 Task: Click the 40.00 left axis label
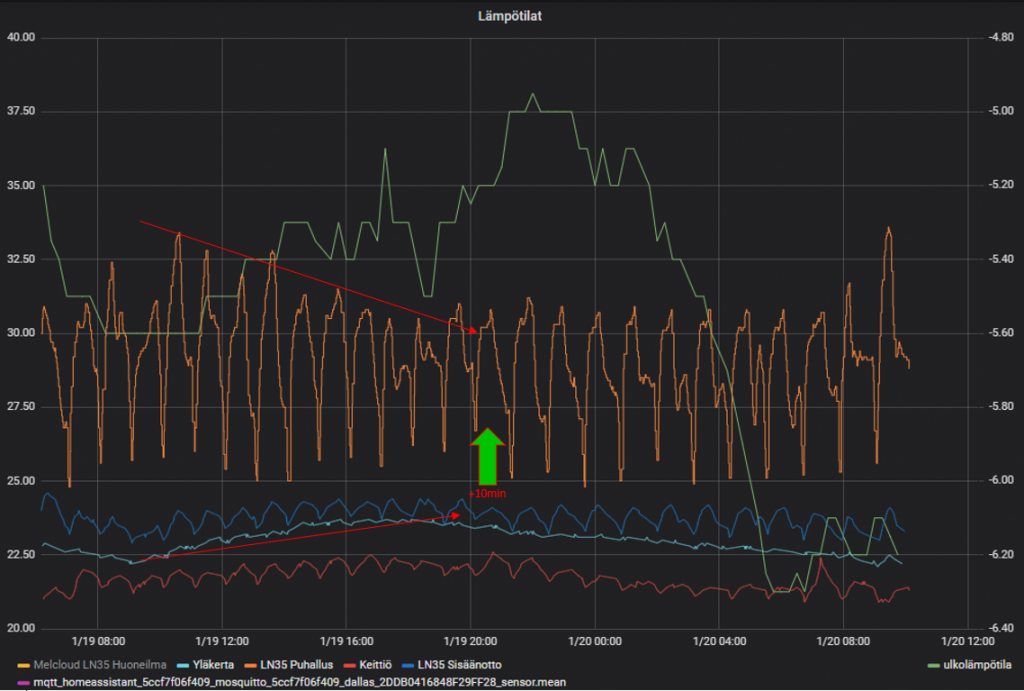[x=21, y=38]
